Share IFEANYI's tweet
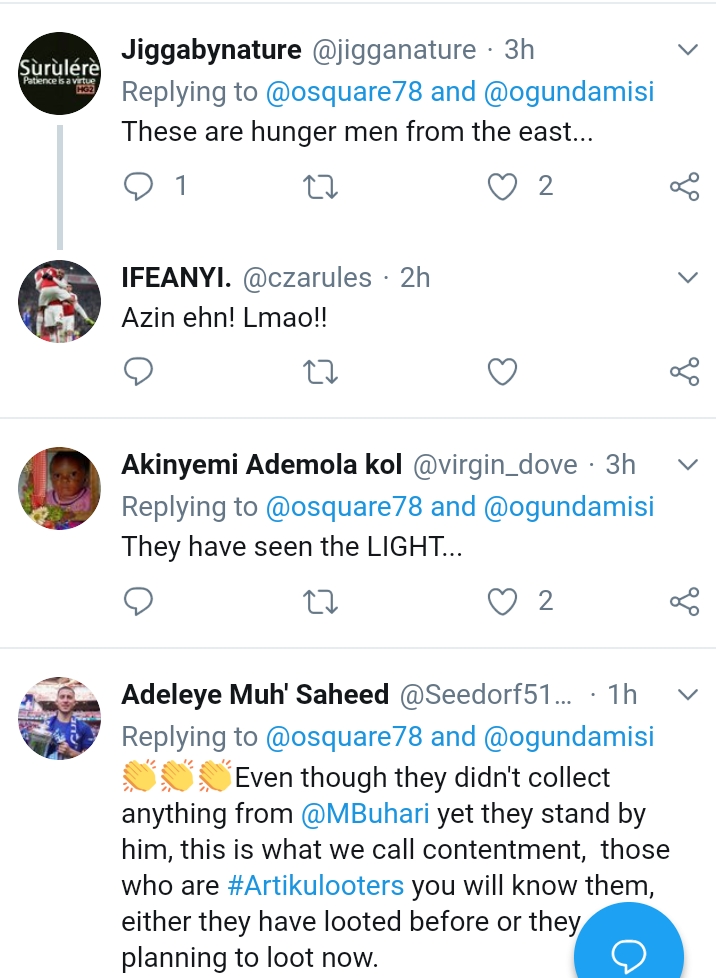 pos(684,372)
